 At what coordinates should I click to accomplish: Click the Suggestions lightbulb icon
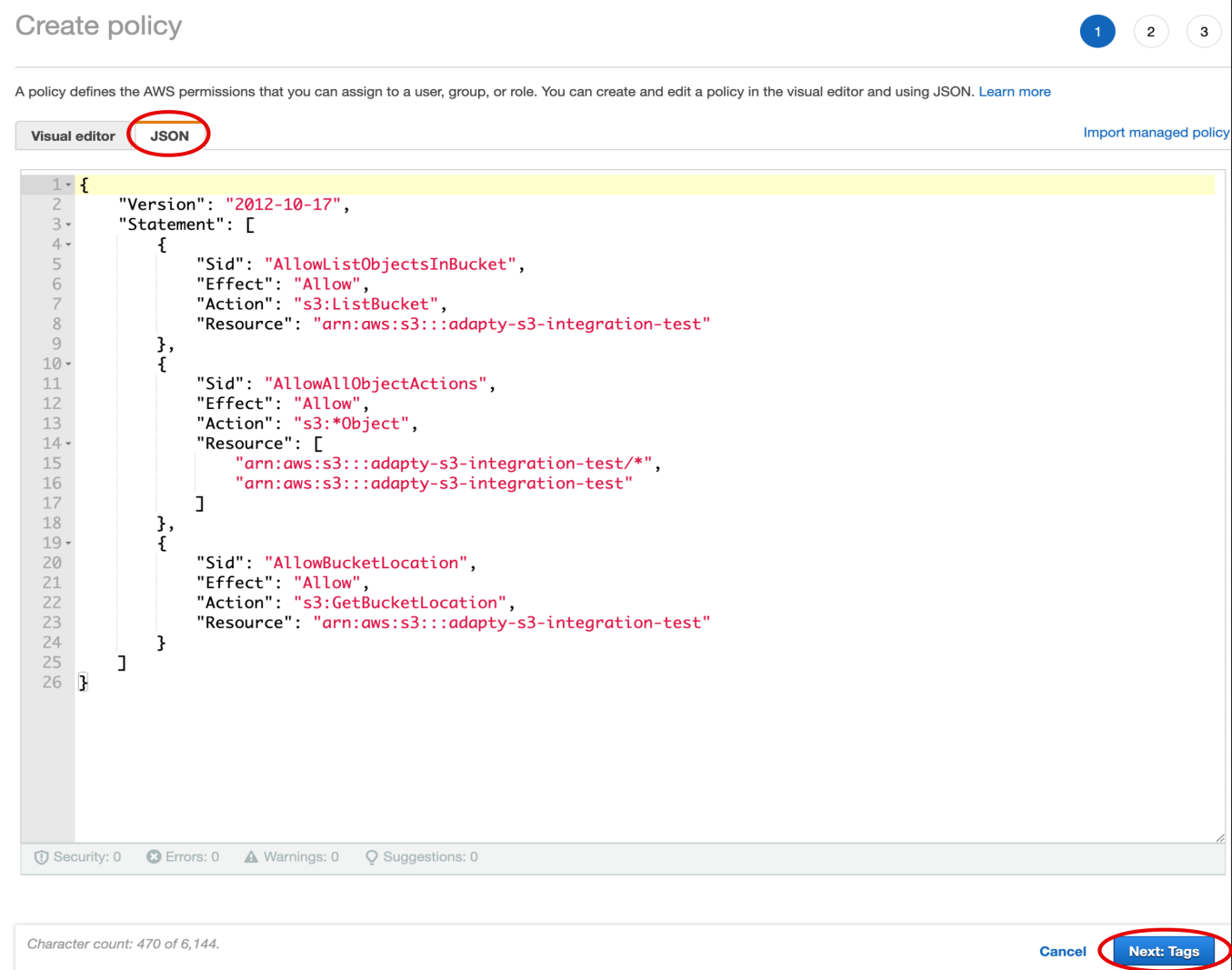371,857
